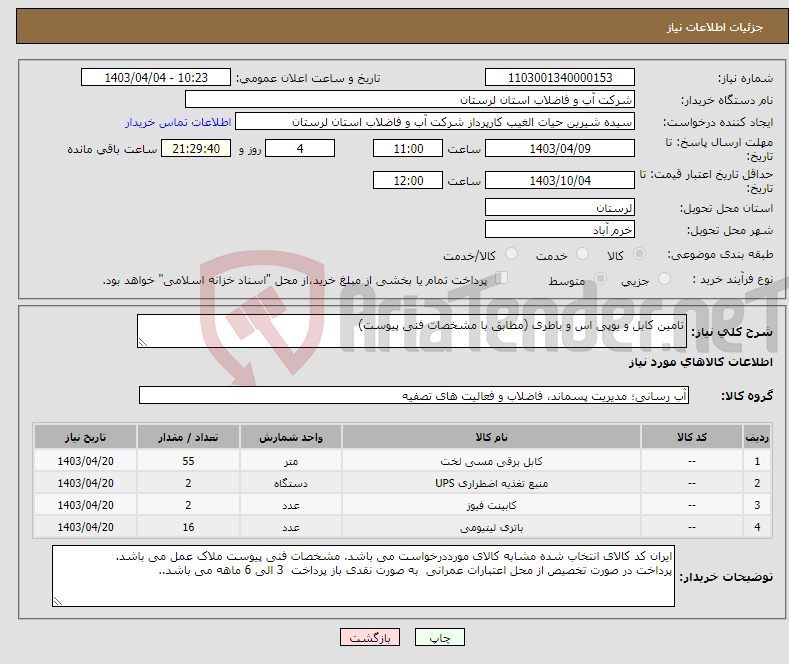The image size is (789, 664).
Task: Click the resize handle of buyer notes textarea
Action: pyautogui.click(x=58, y=601)
